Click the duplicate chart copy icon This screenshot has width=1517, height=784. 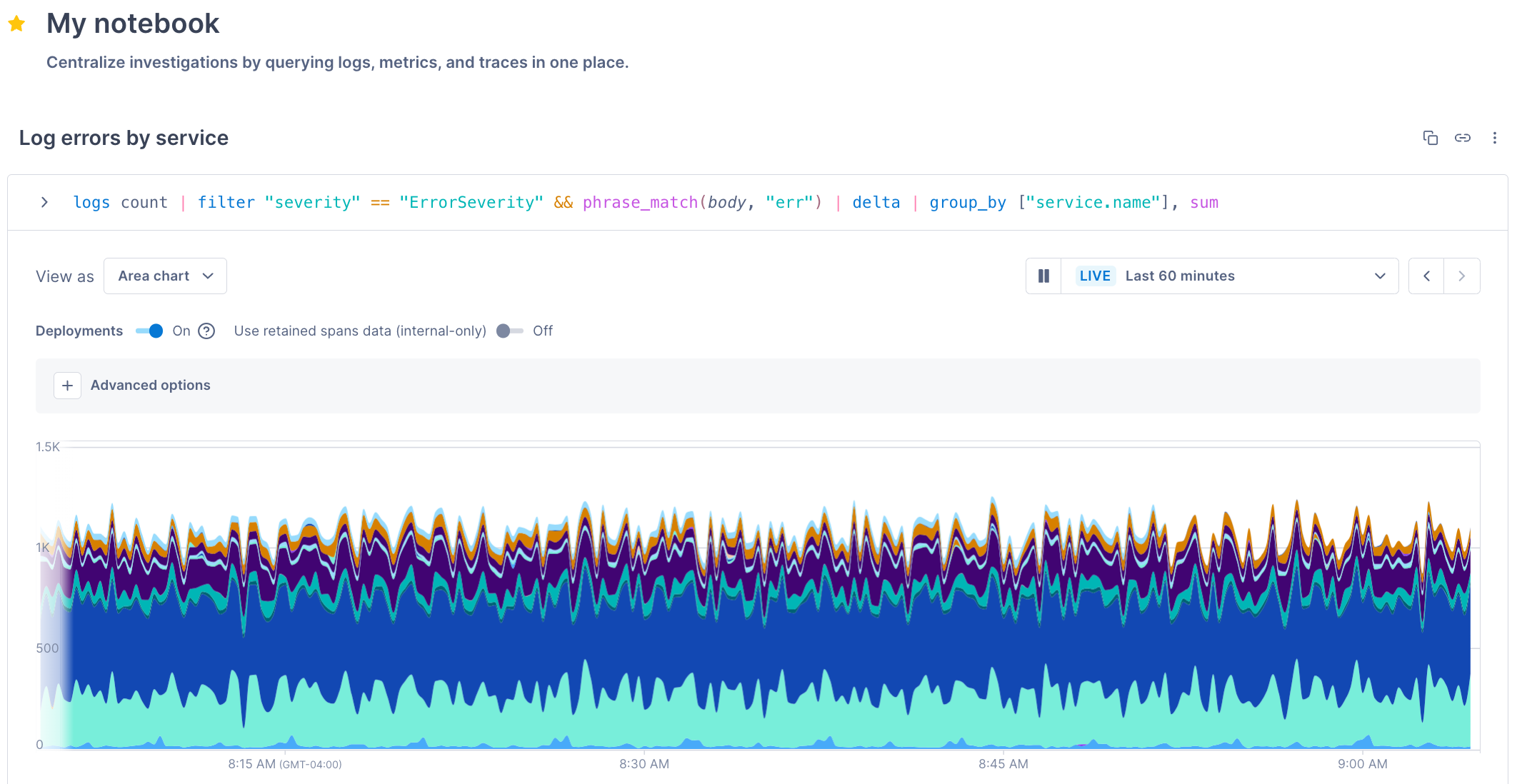(x=1430, y=138)
